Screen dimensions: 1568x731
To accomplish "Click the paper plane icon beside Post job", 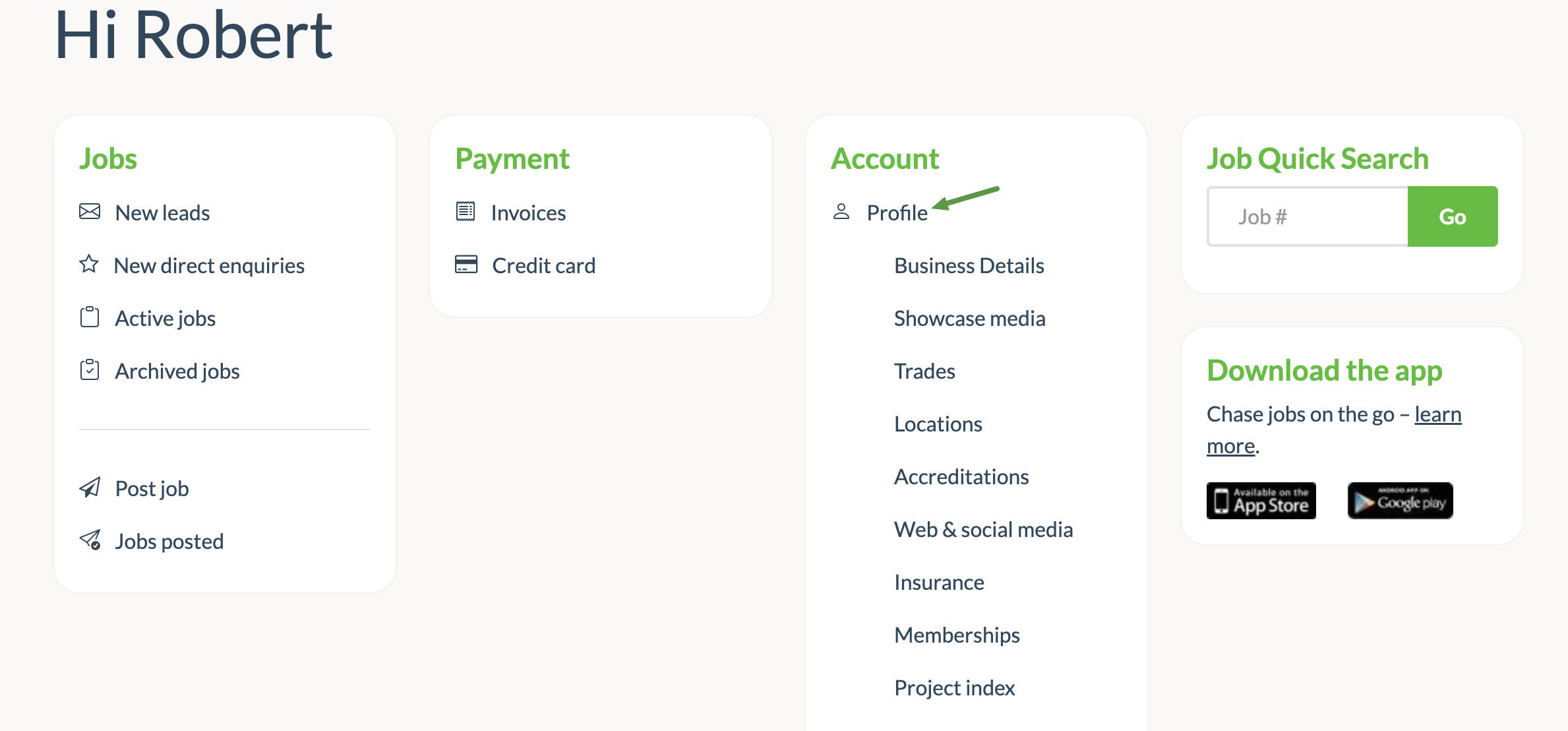I will [x=90, y=488].
